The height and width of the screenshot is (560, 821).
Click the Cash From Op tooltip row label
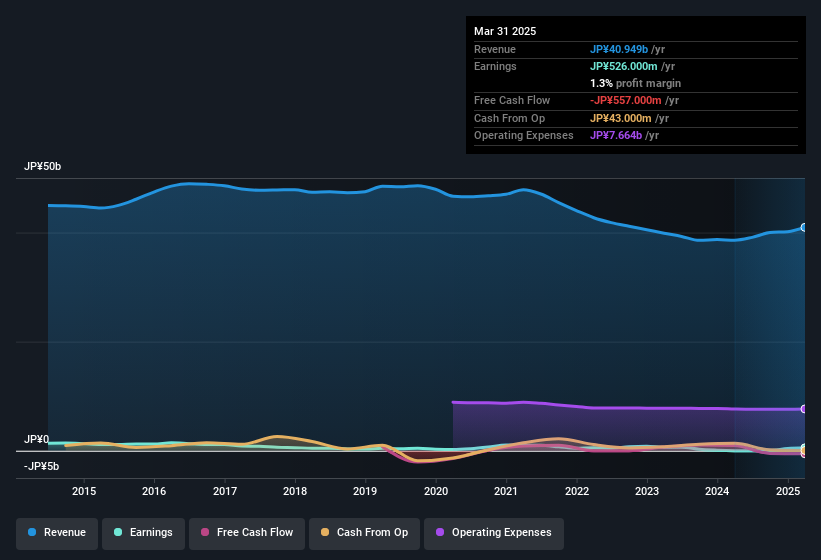point(509,118)
